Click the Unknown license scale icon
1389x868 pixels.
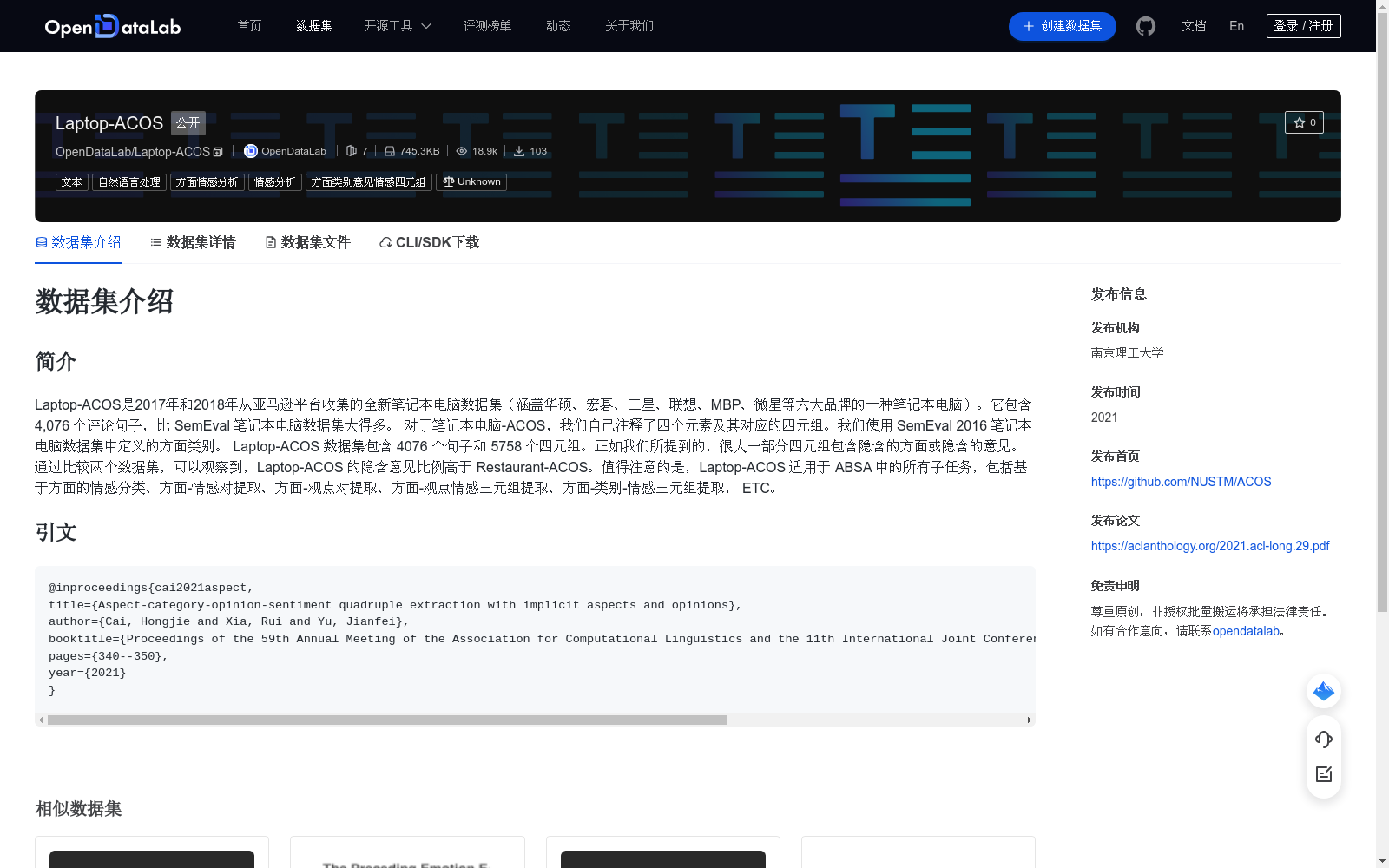click(449, 182)
